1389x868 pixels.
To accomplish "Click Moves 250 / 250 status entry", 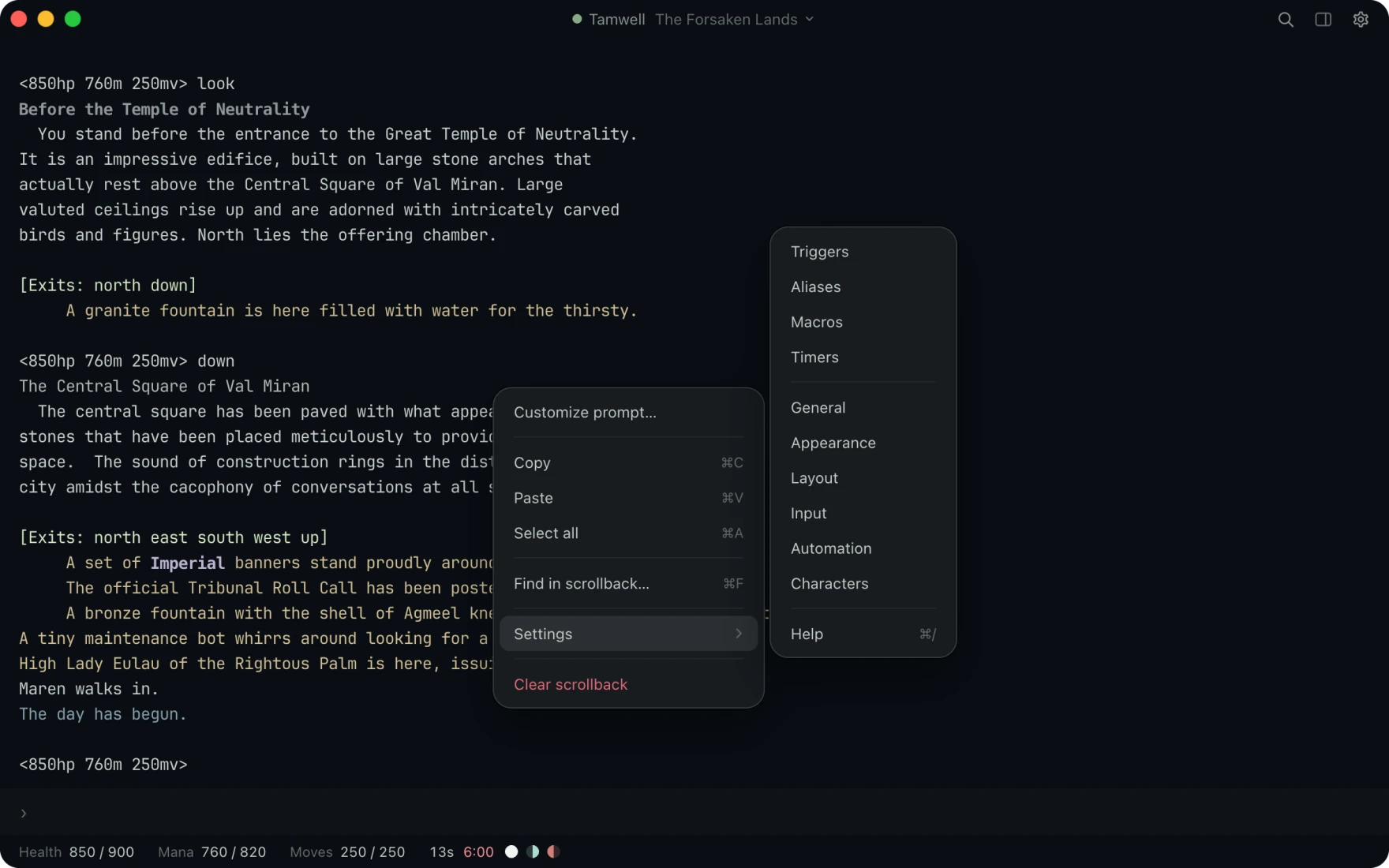I will 347,852.
